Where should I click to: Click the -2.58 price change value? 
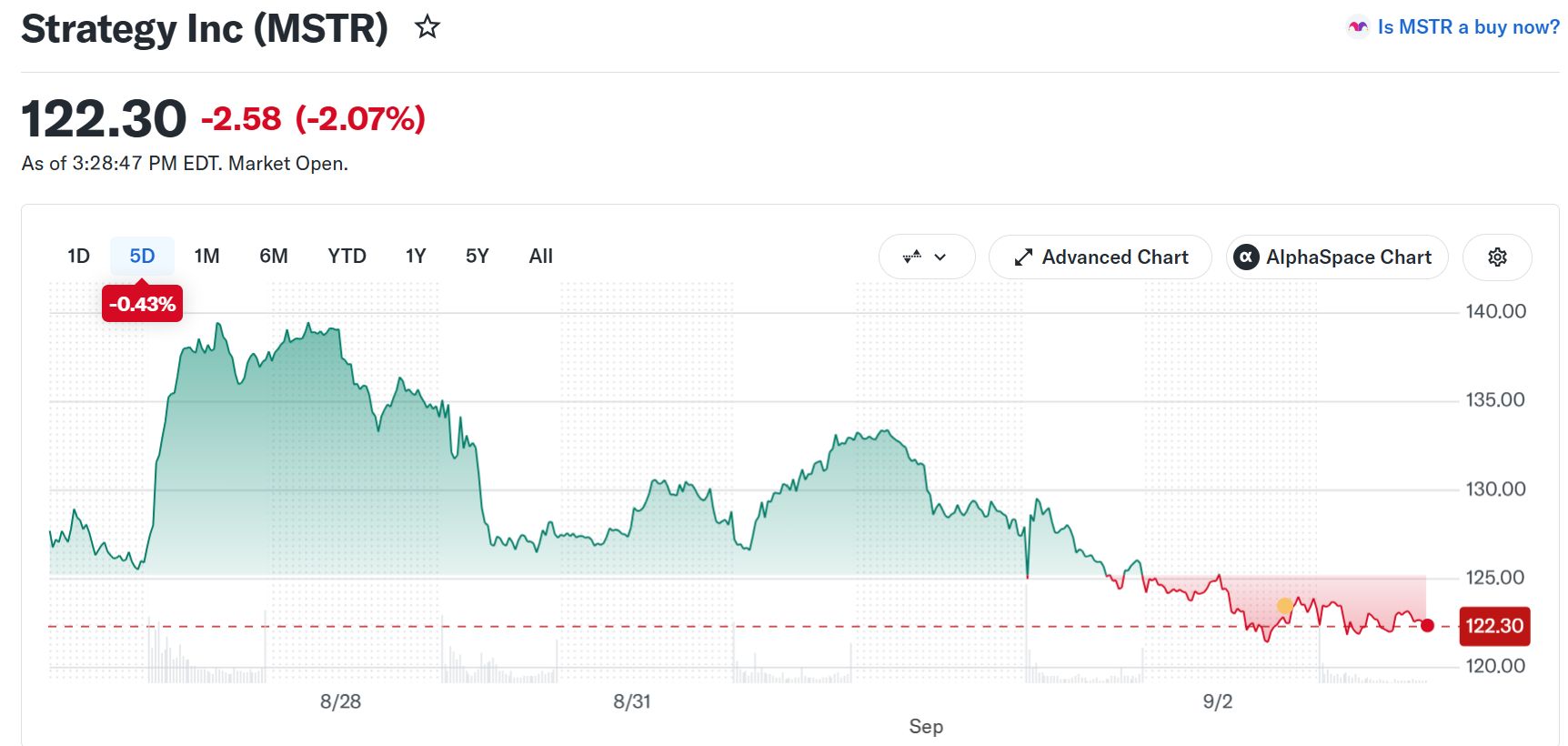point(241,118)
